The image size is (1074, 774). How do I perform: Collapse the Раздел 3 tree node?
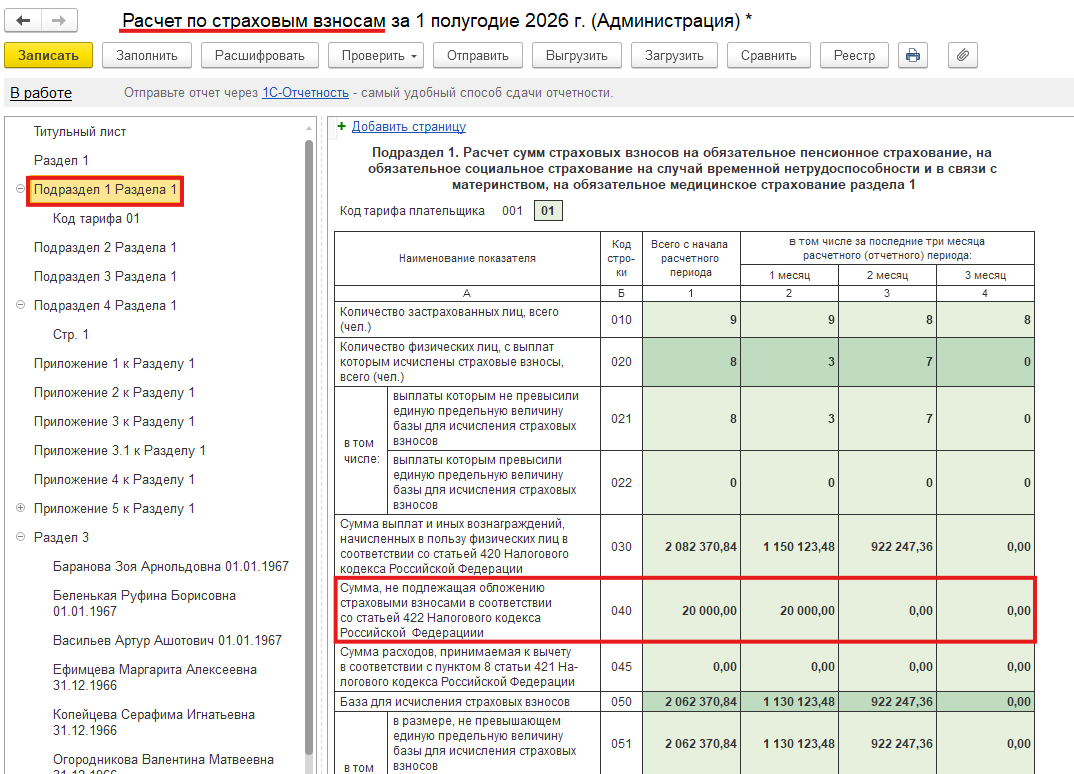pyautogui.click(x=21, y=537)
